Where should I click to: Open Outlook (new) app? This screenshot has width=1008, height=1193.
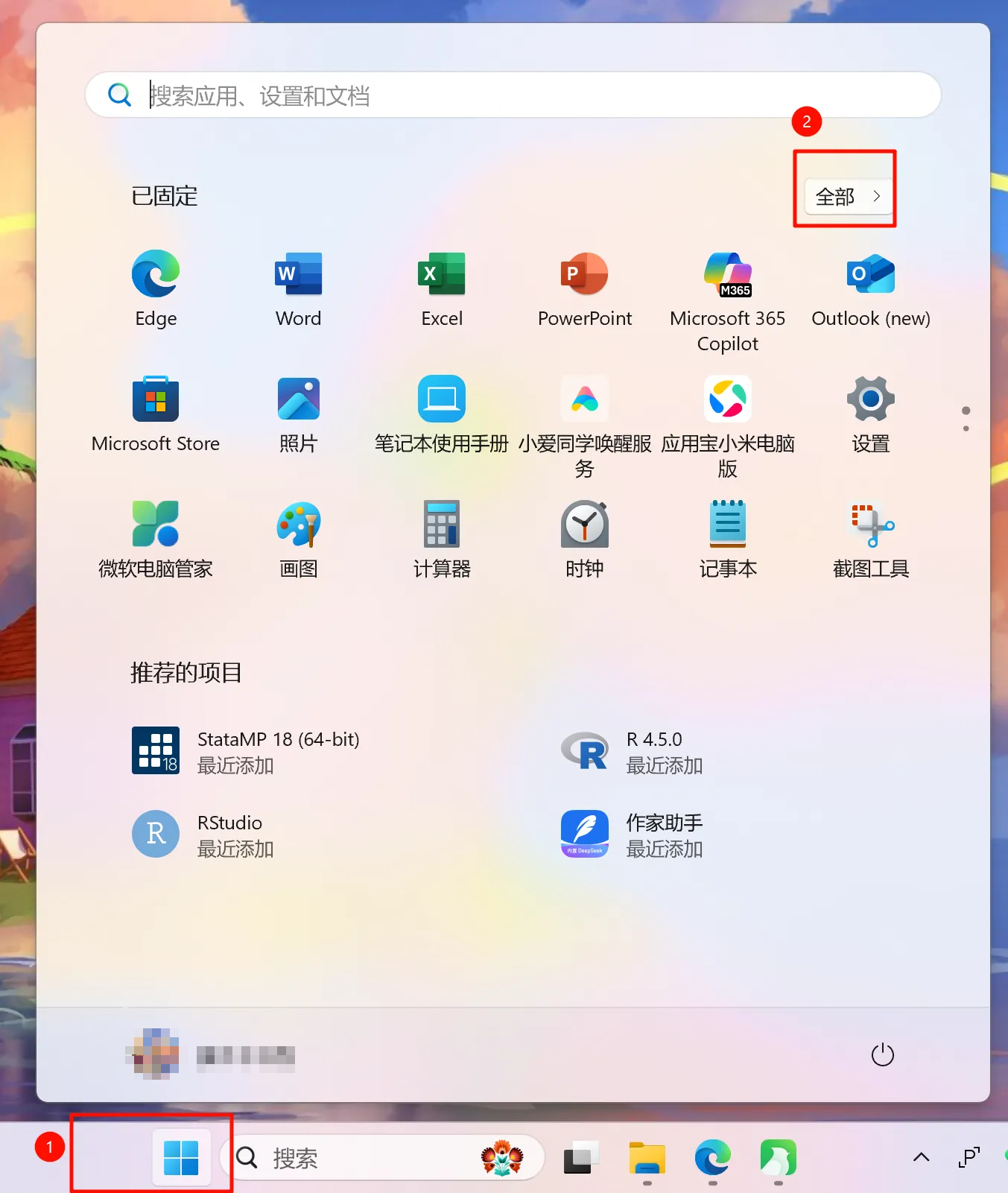(x=871, y=290)
